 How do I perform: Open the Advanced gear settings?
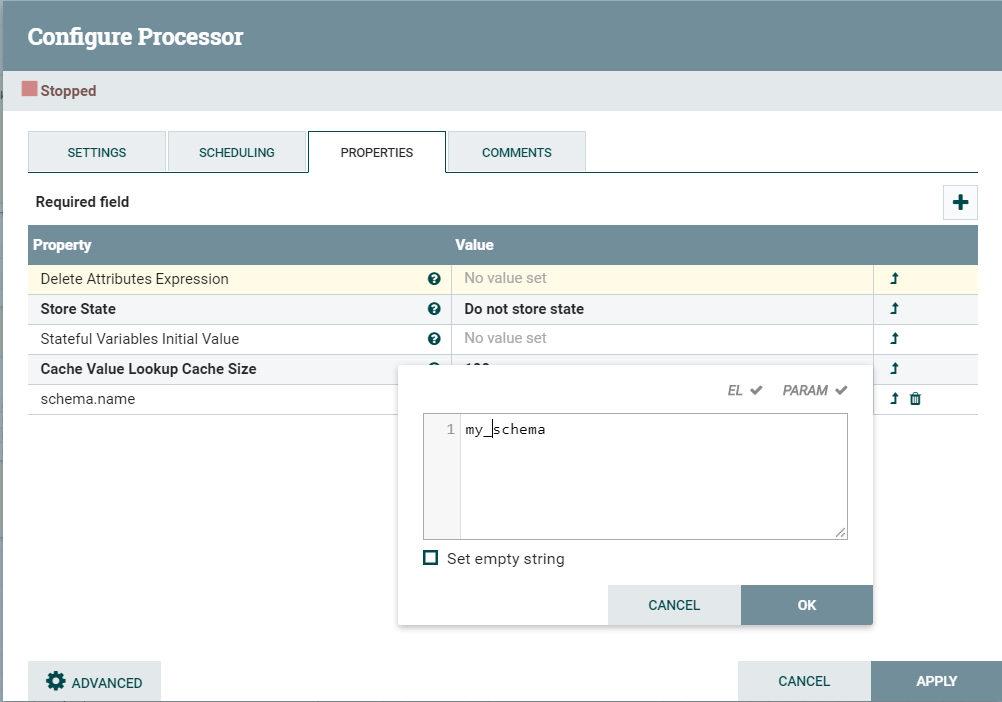pos(95,682)
